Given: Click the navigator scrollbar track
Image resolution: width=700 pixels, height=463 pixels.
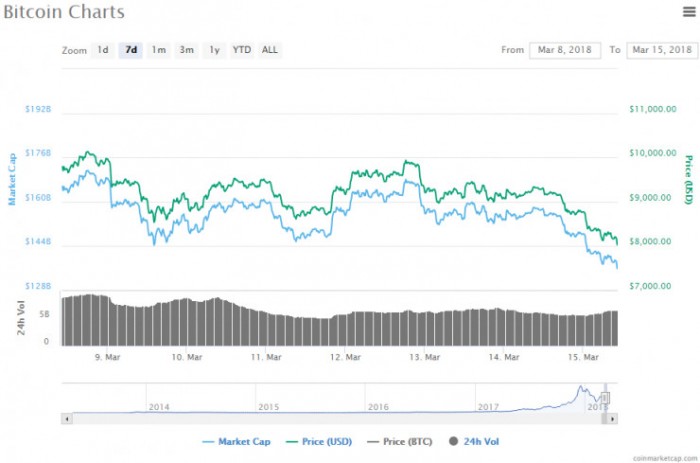Looking at the screenshot, I should (x=337, y=419).
